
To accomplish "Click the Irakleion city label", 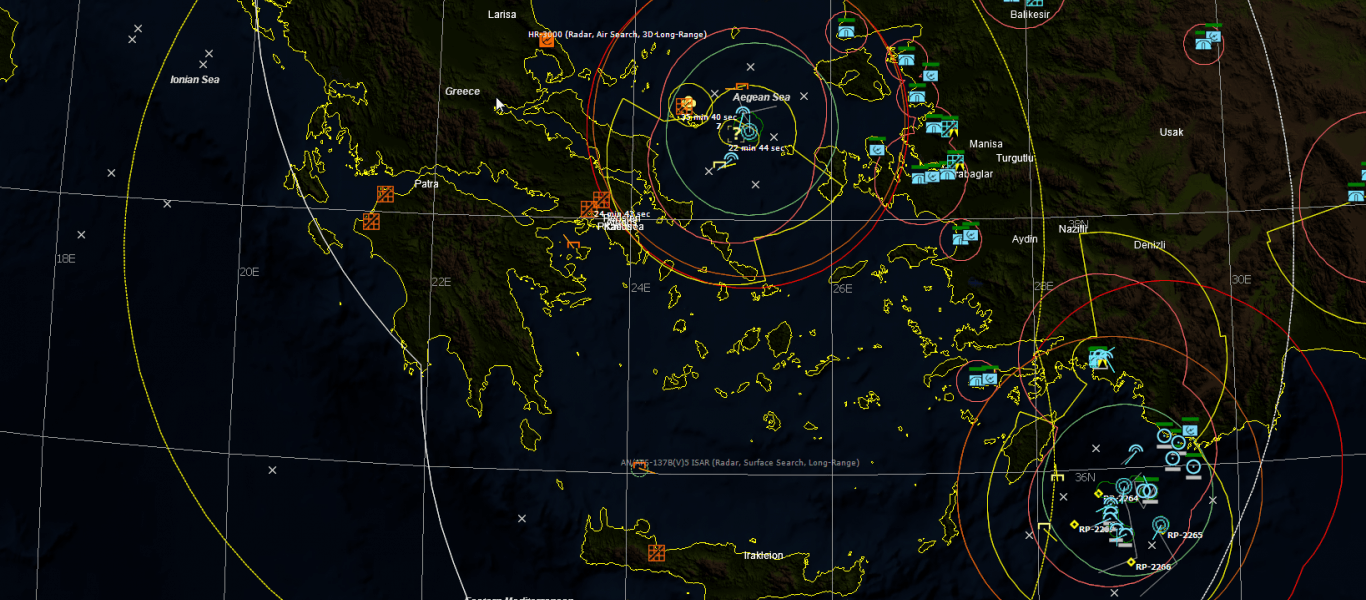I will click(763, 555).
